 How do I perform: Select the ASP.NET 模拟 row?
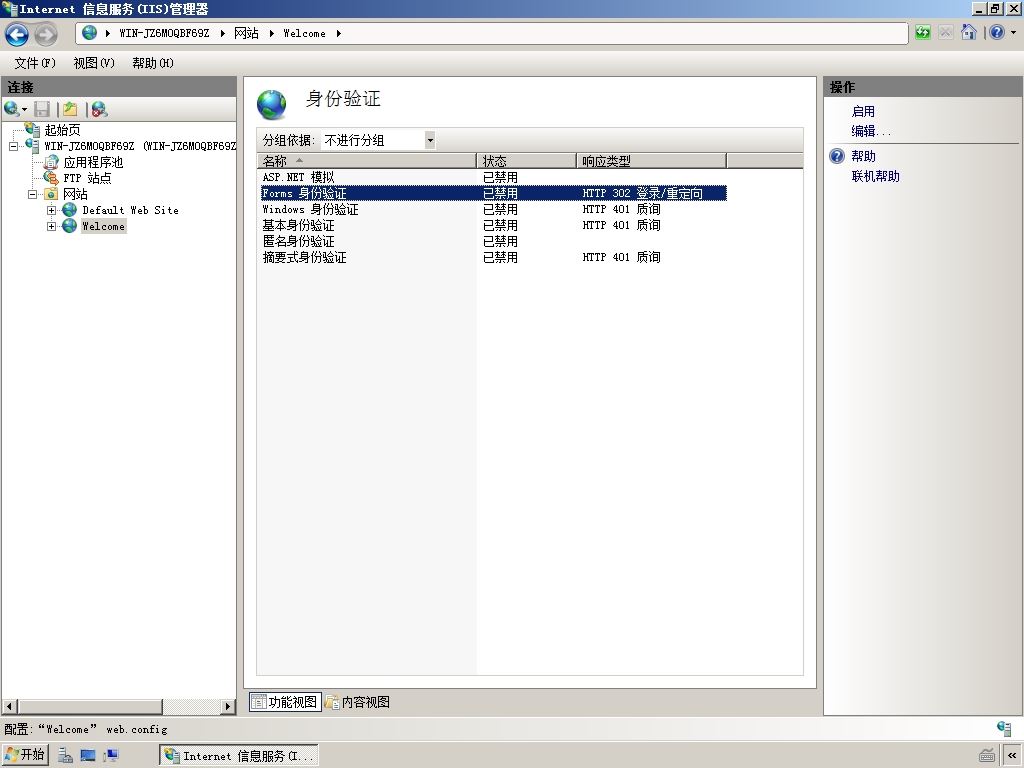click(x=493, y=177)
